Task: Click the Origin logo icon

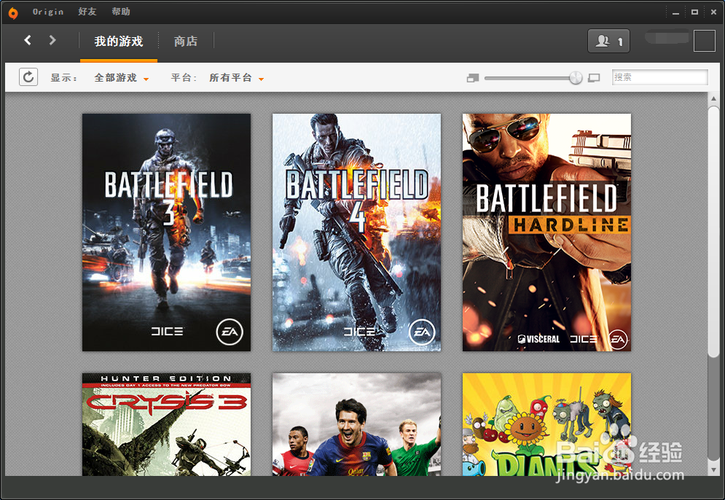Action: [13, 12]
